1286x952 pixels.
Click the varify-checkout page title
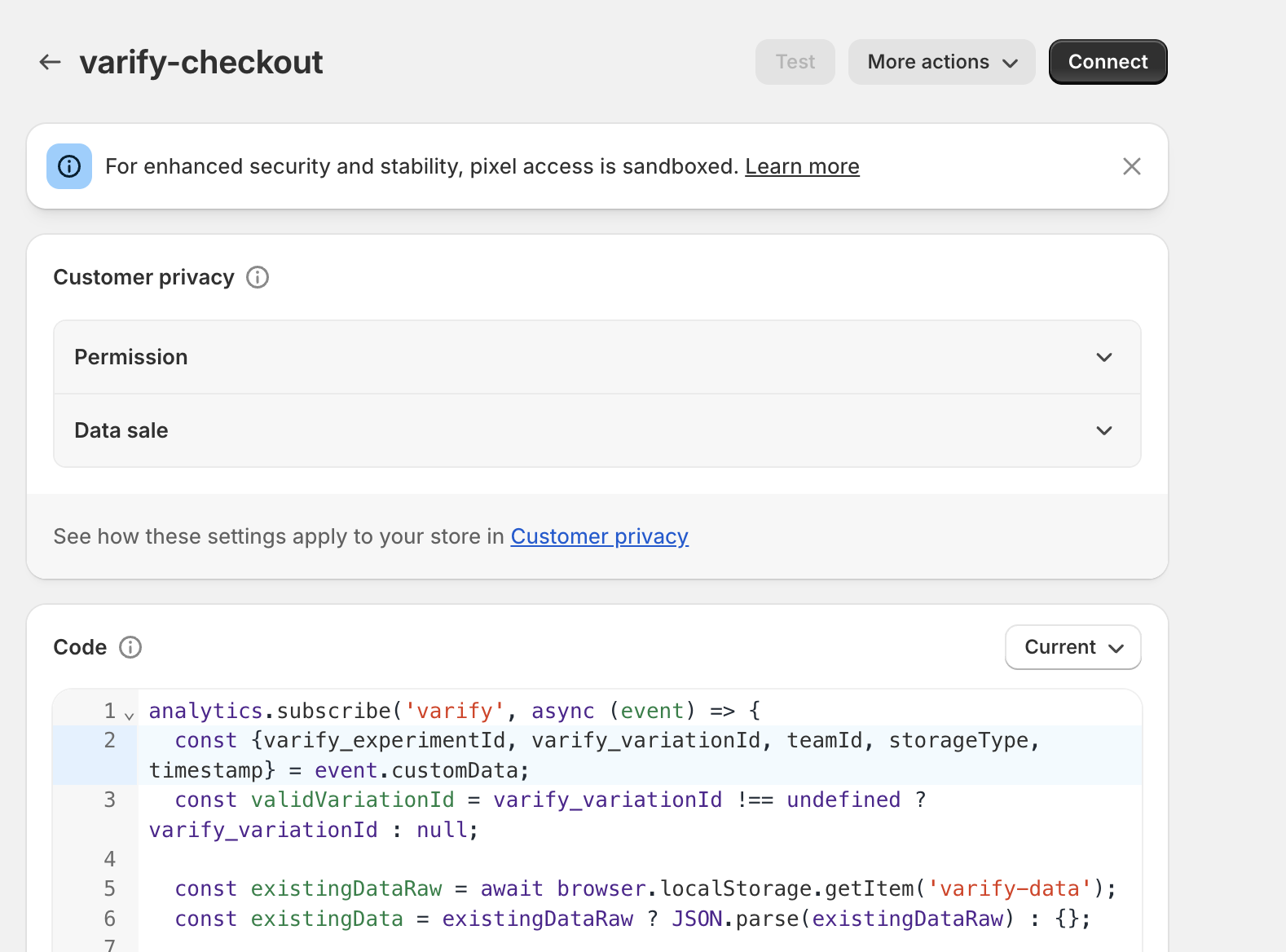point(201,62)
